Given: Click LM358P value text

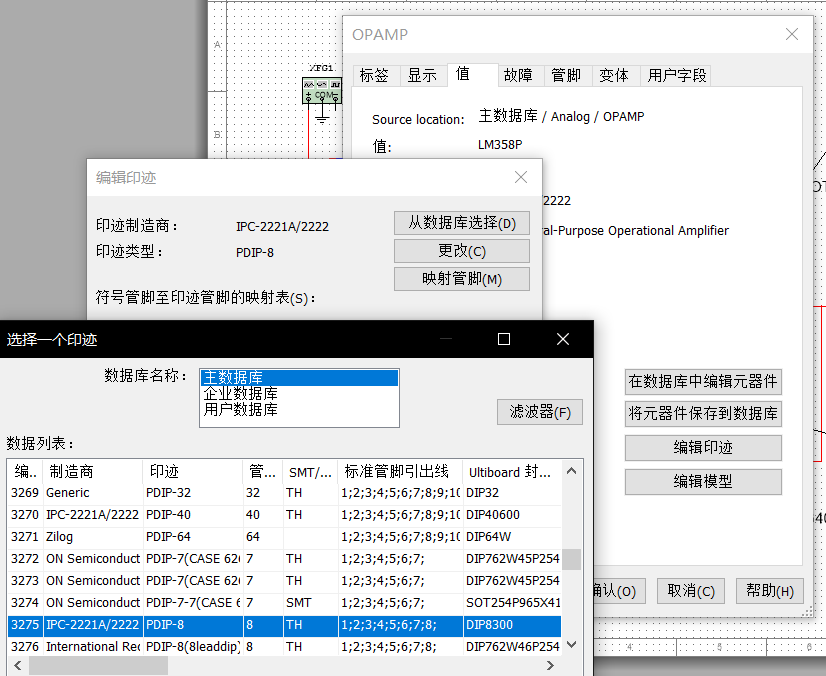Looking at the screenshot, I should (x=500, y=144).
